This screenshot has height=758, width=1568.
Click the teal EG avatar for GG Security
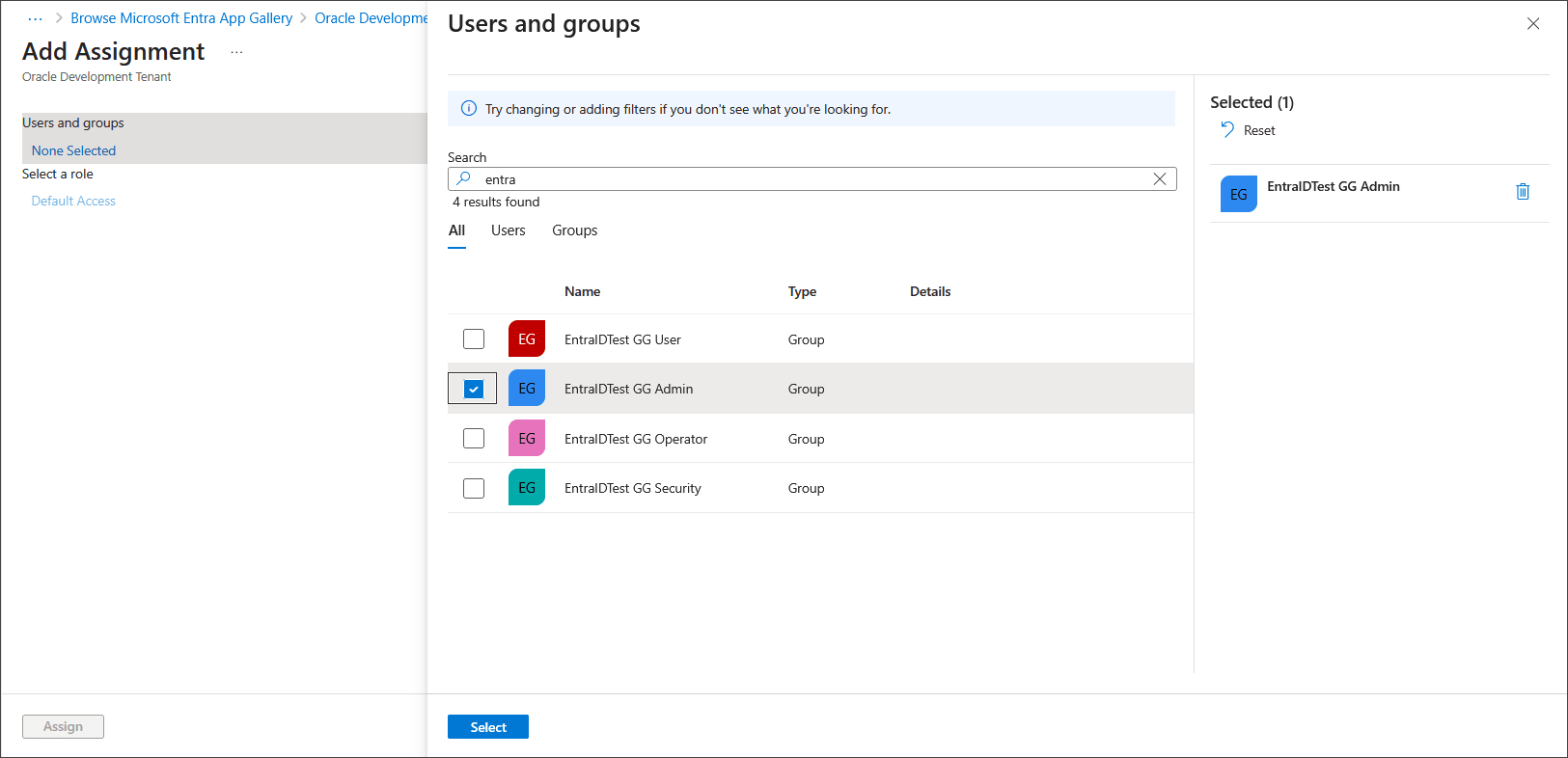[527, 488]
